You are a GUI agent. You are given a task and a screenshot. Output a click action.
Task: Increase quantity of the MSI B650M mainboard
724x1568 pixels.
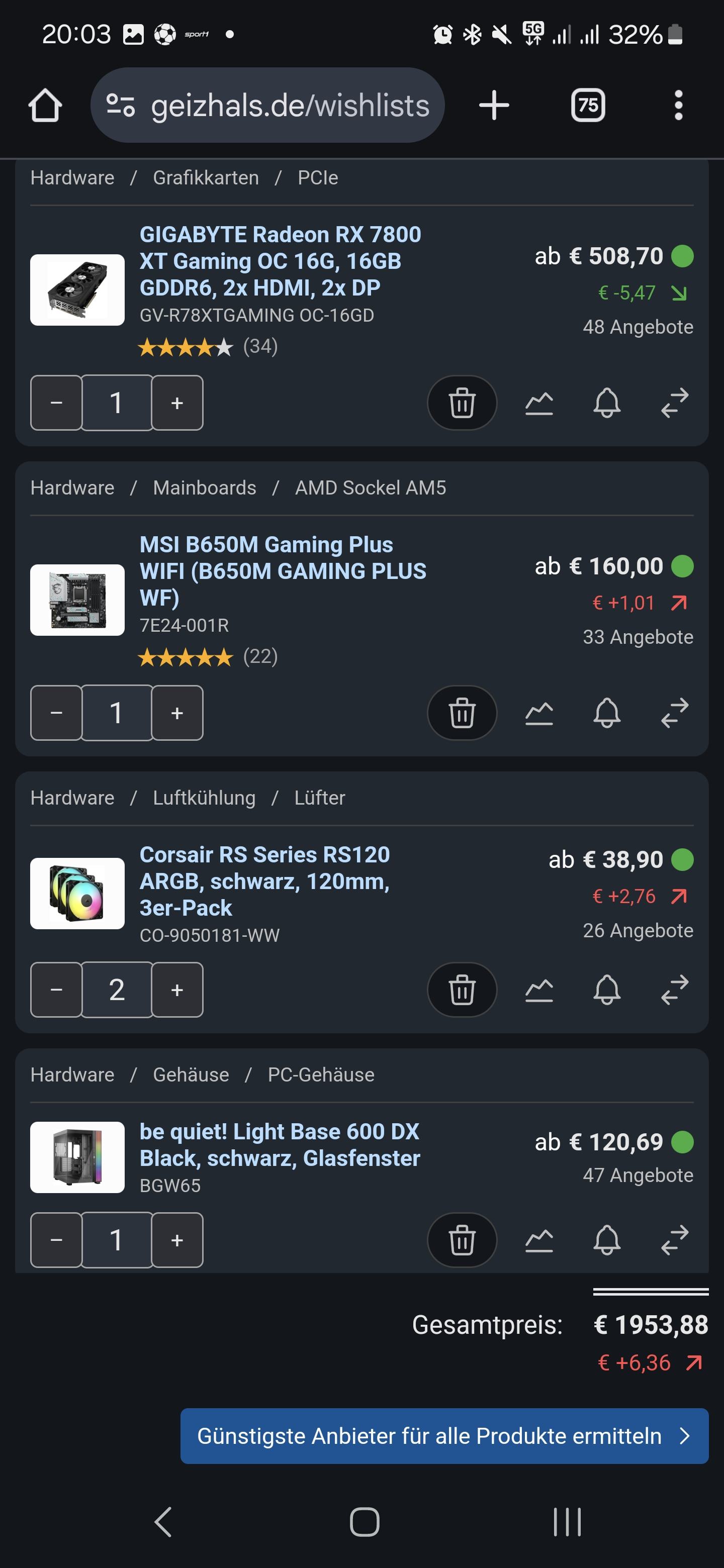pyautogui.click(x=177, y=713)
